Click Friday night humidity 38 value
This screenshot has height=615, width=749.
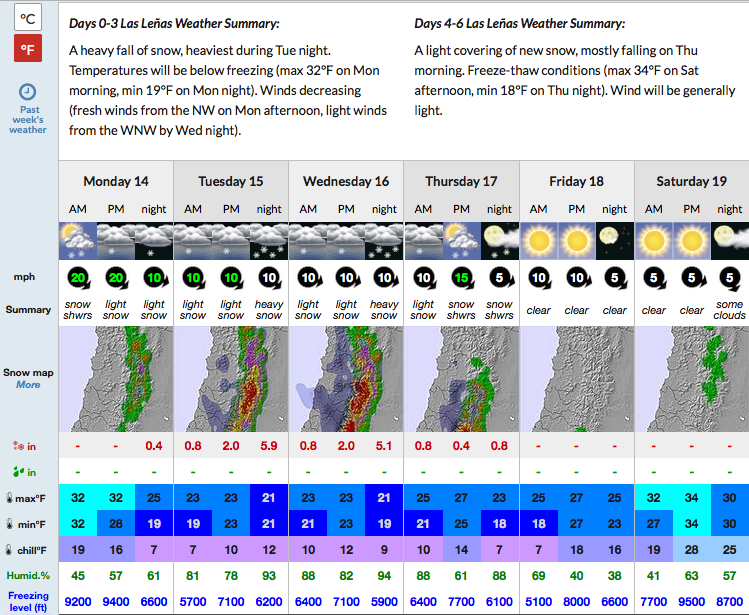615,575
